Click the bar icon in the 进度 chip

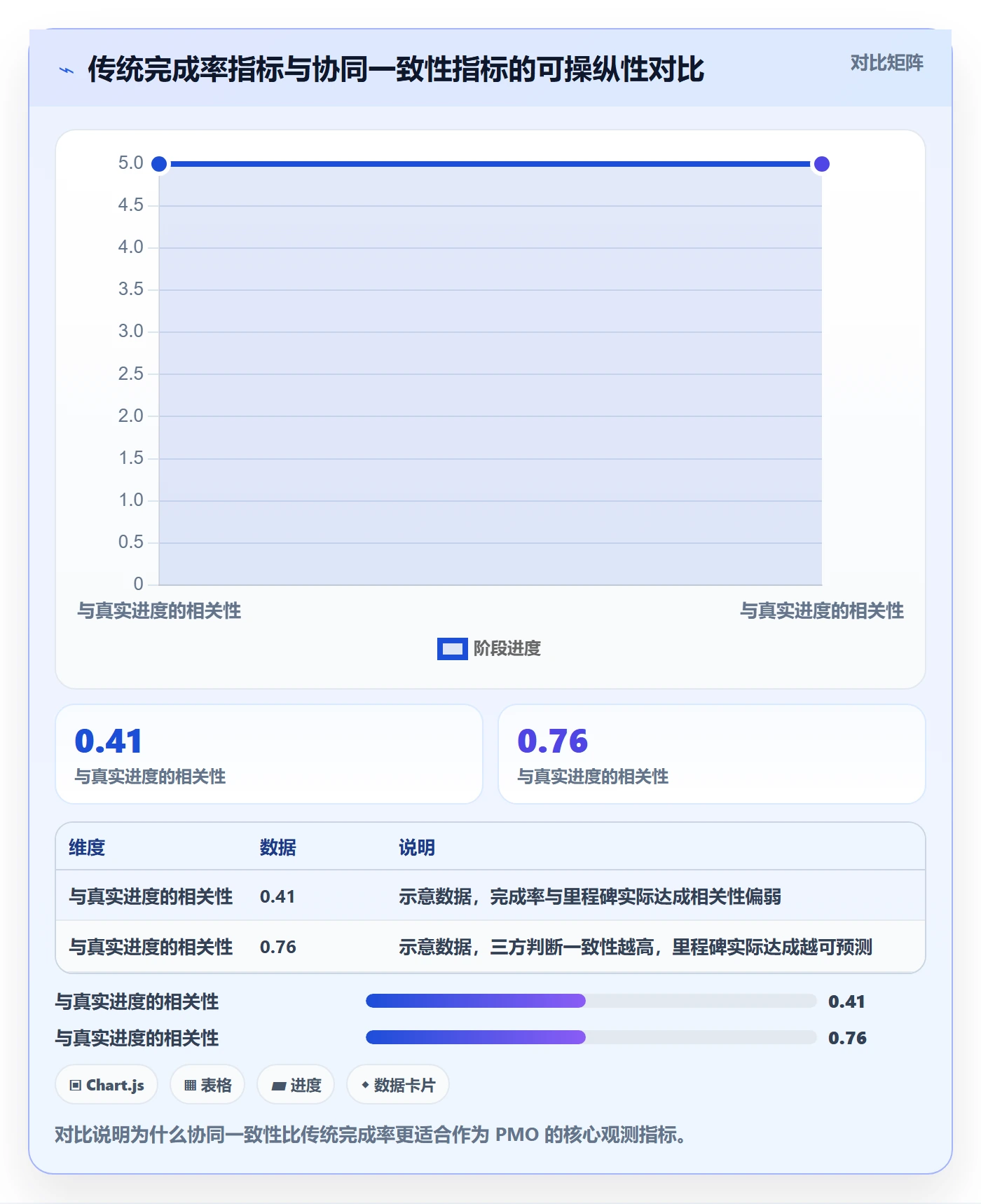(279, 1086)
